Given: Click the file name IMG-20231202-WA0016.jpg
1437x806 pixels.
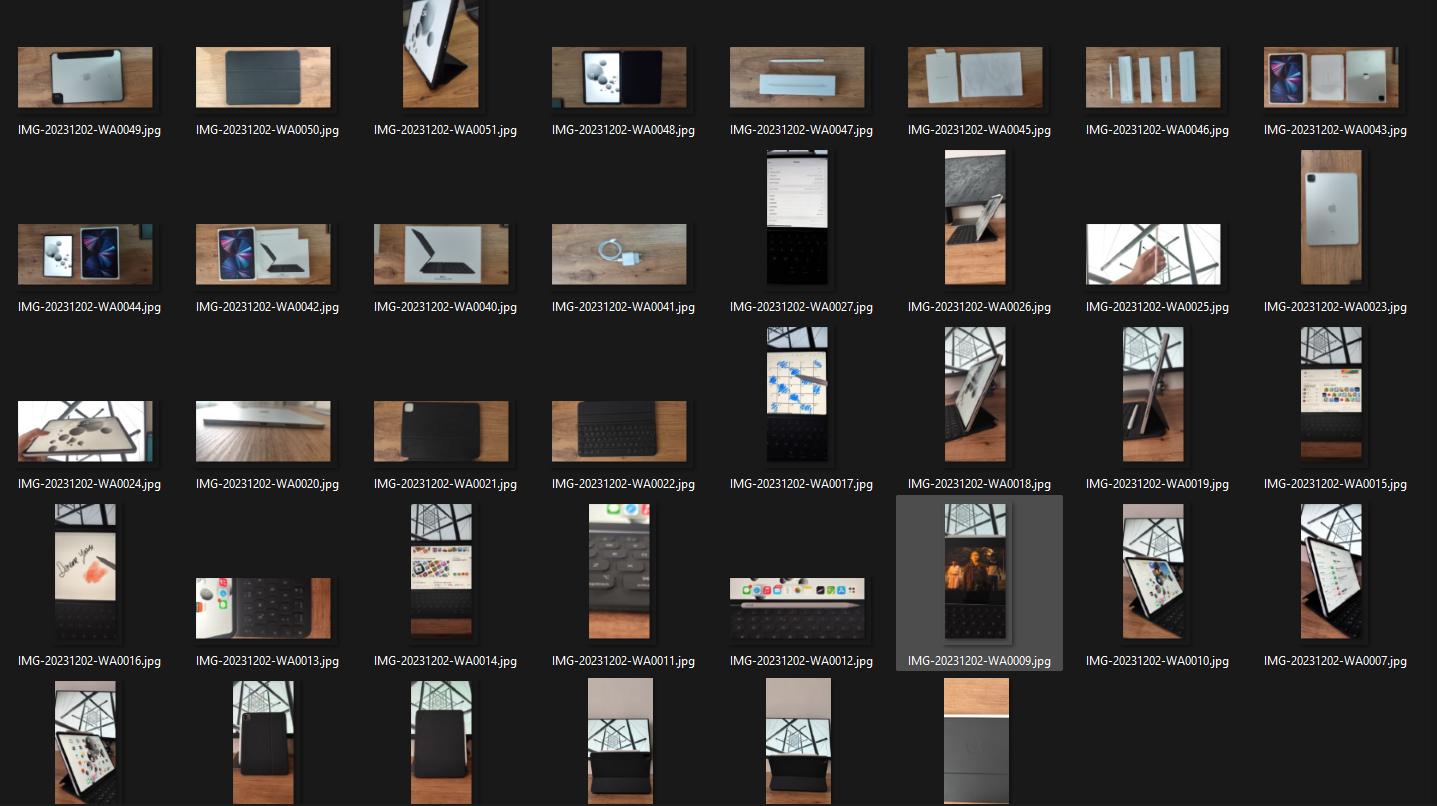Looking at the screenshot, I should pyautogui.click(x=89, y=661).
